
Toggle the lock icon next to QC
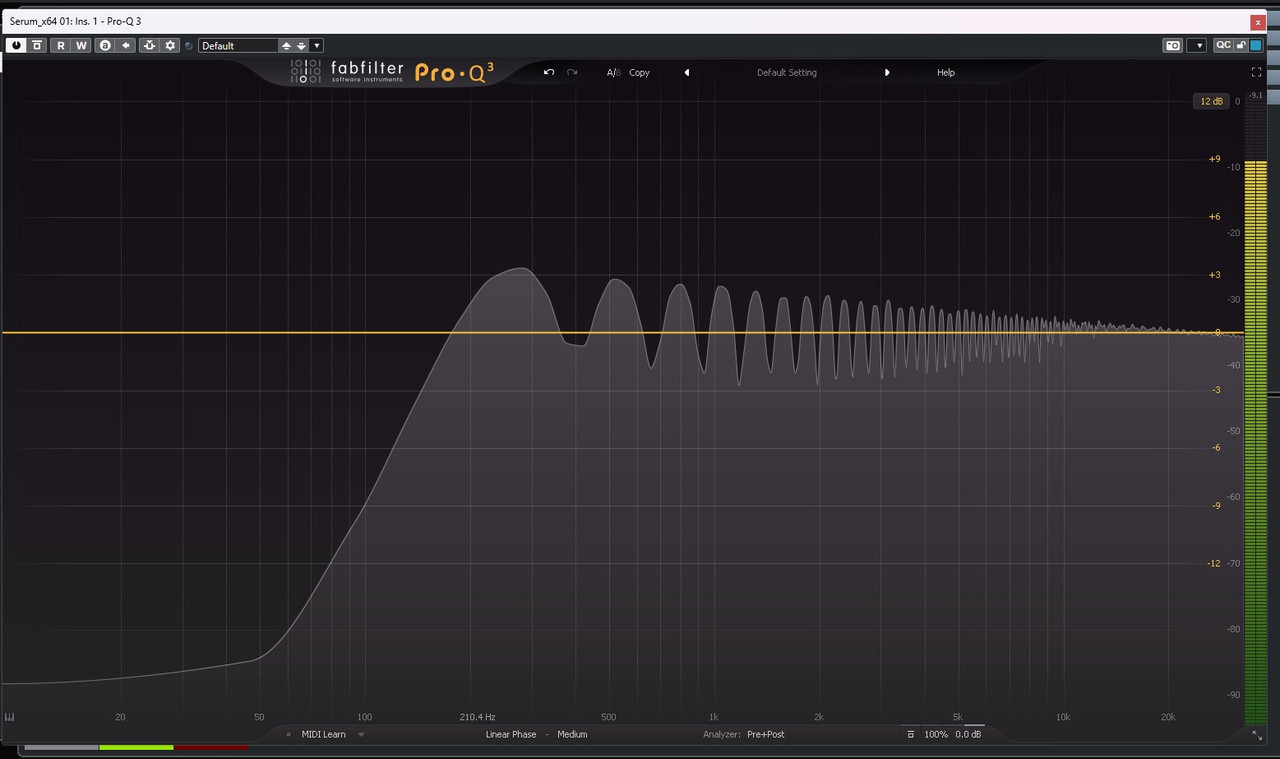pos(1241,45)
